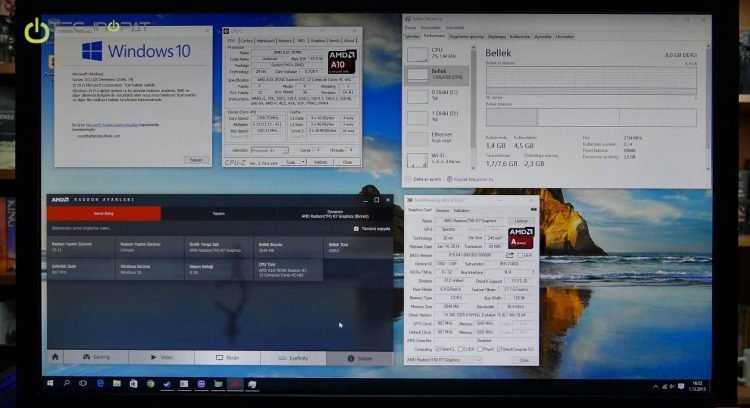The image size is (750, 408).
Task: Click the Windows logo in About Windows dialog
Action: point(92,51)
